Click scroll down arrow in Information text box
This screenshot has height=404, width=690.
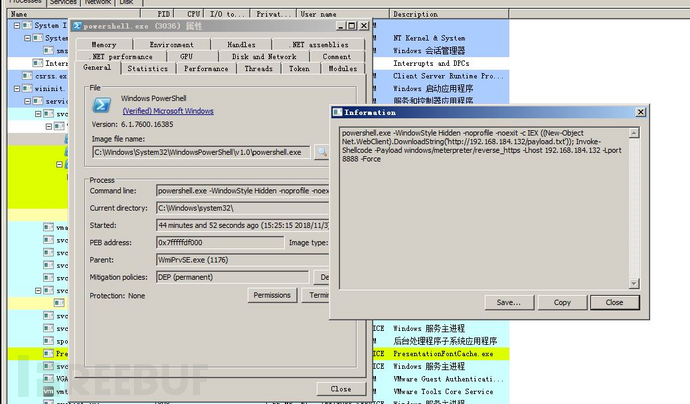634,283
